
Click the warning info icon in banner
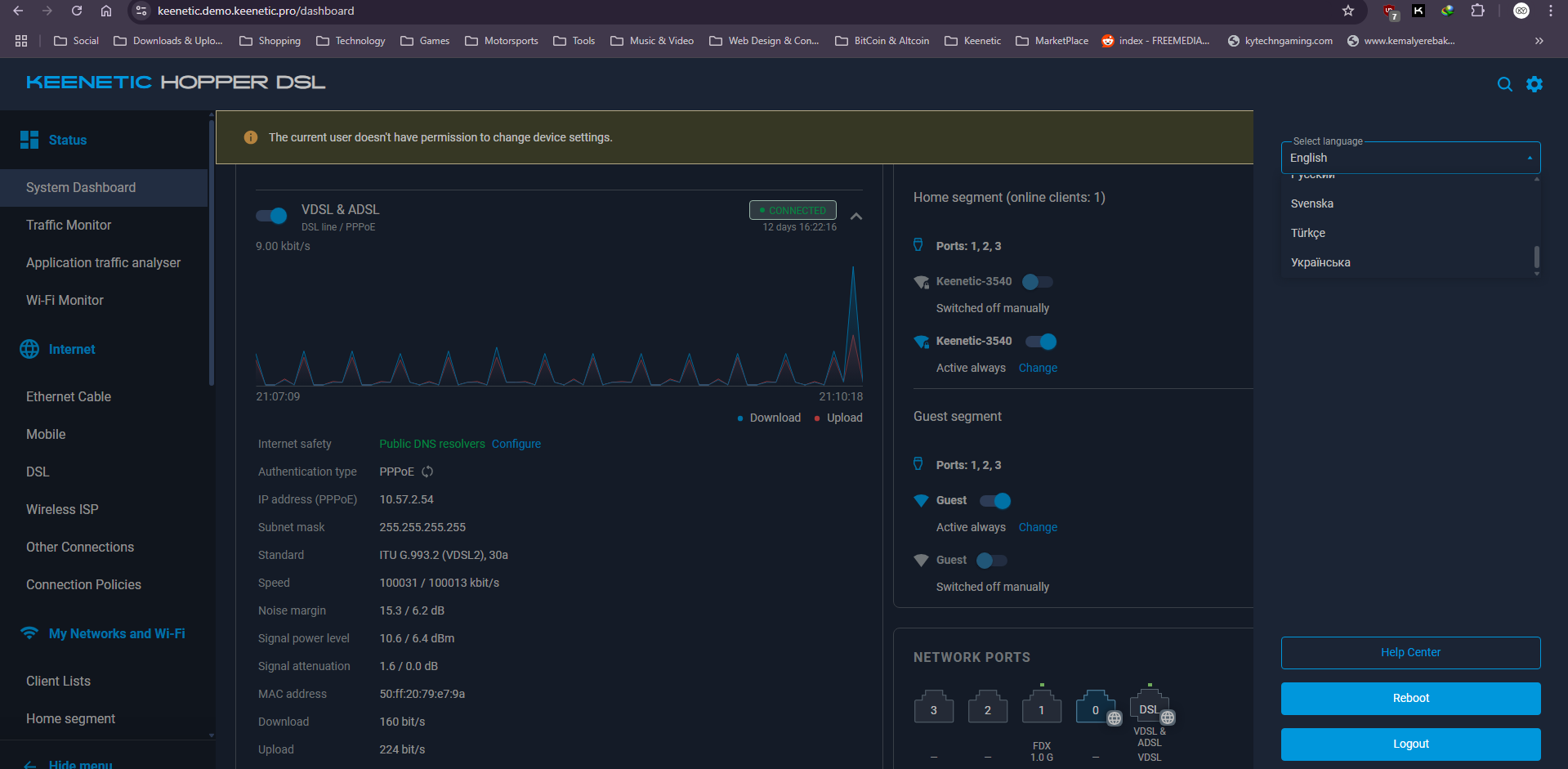click(251, 137)
